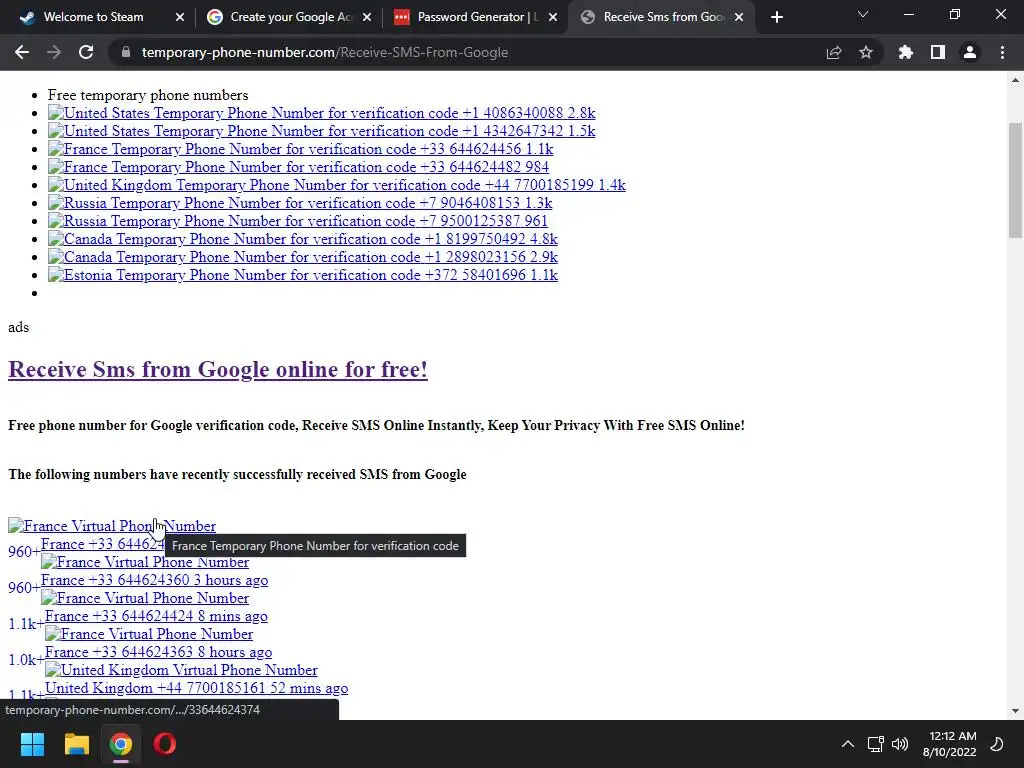The image size is (1024, 768).
Task: Share this page using the share icon
Action: coord(834,52)
